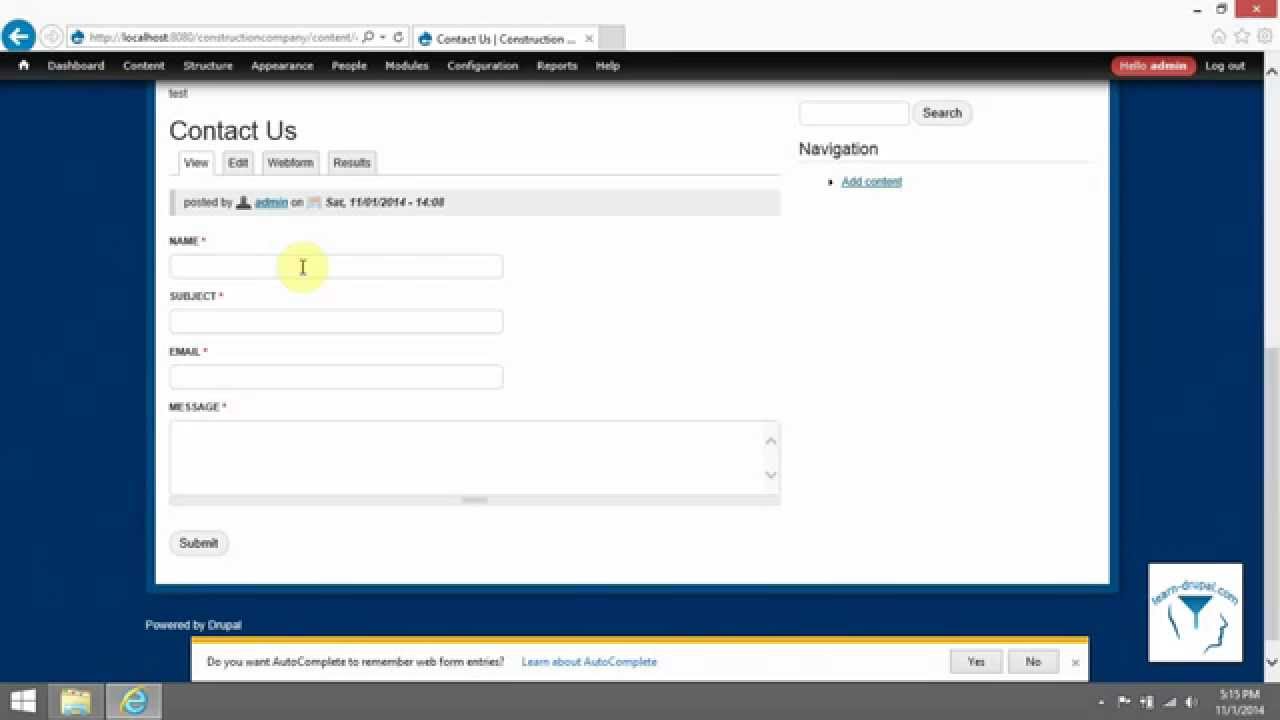The width and height of the screenshot is (1280, 720).
Task: Dismiss the AutoComplete notification bar
Action: 1075,662
